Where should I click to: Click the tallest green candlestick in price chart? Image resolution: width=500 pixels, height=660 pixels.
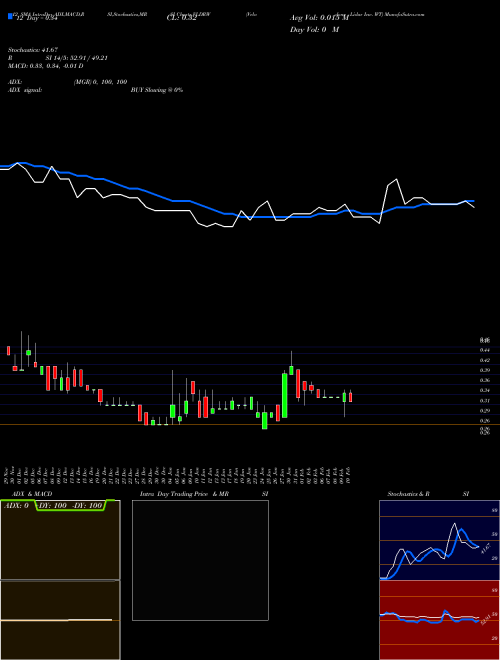coord(285,395)
